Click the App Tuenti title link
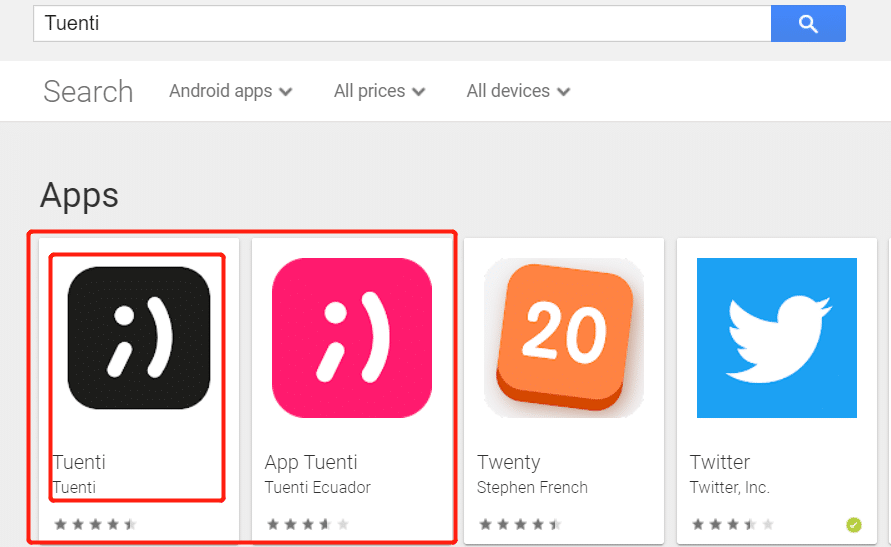Screen dimensions: 891x547 311,462
